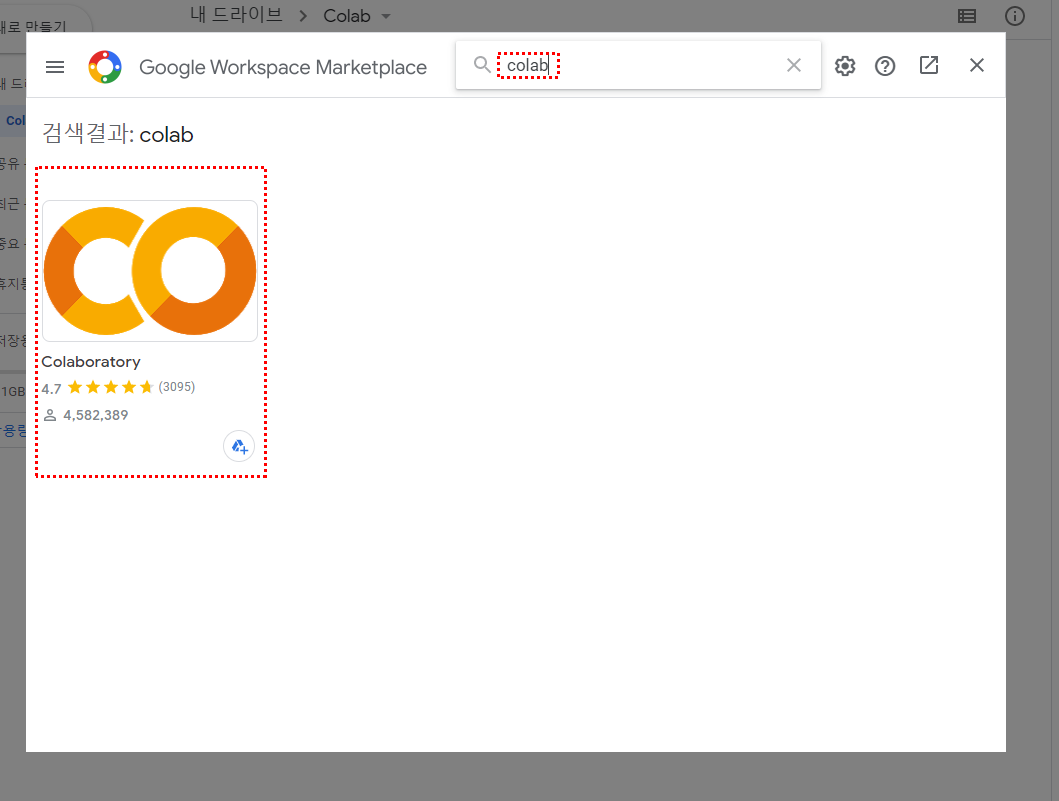
Task: Open Marketplace in a new window
Action: click(x=929, y=65)
